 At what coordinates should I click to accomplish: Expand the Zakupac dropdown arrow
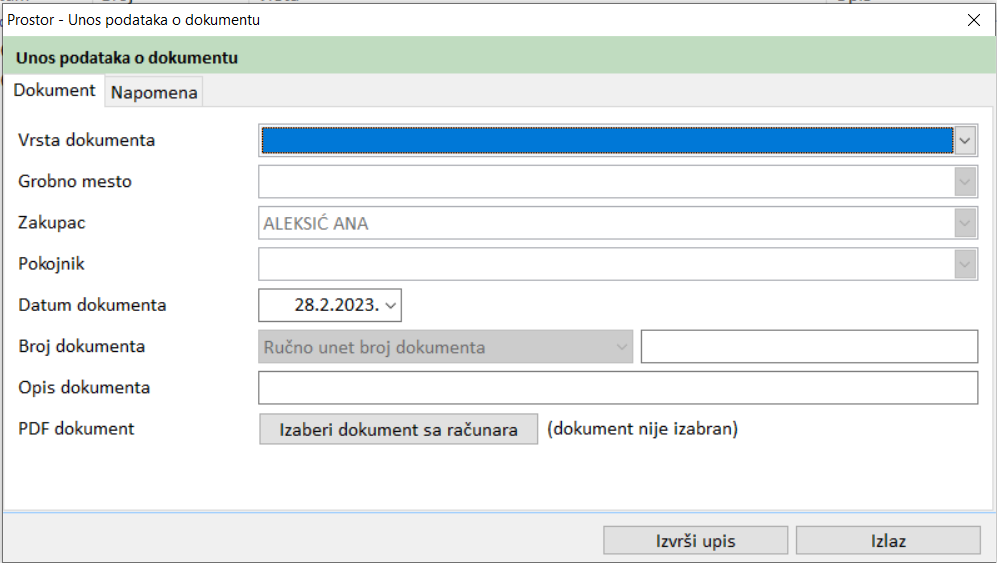964,223
